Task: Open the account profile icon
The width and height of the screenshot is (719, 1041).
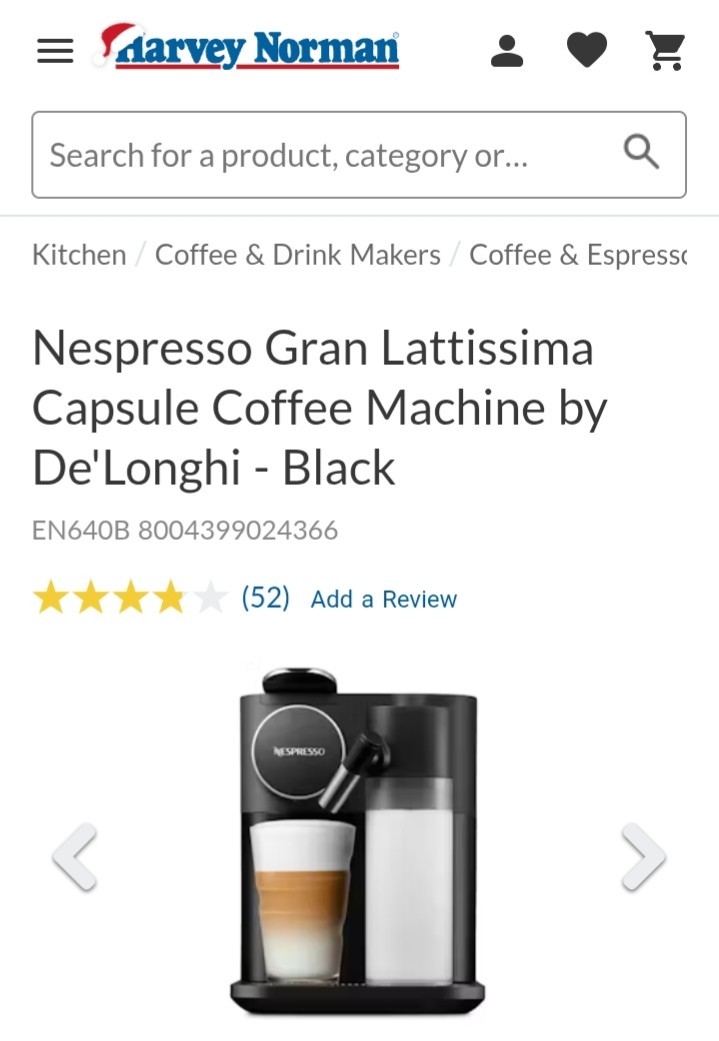Action: (507, 51)
